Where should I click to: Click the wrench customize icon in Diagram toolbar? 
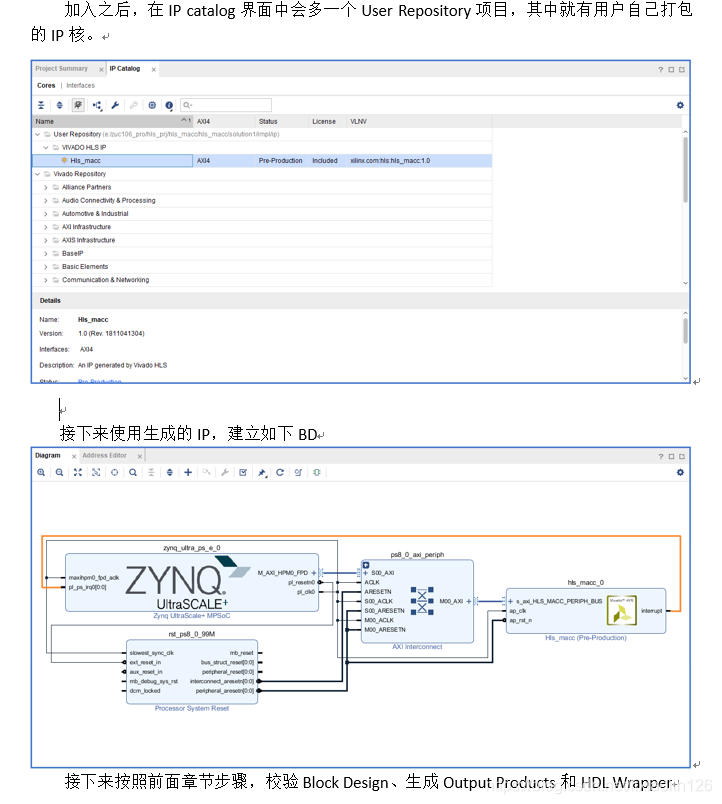pos(225,473)
